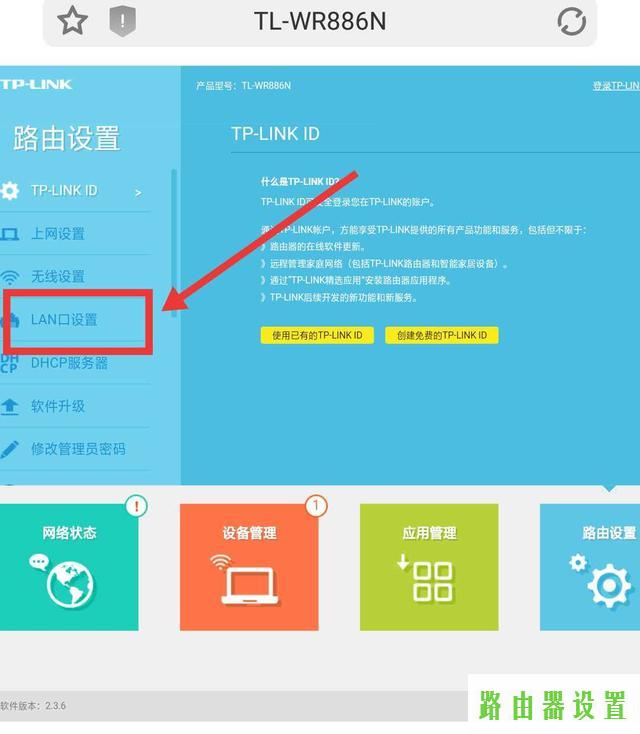Click the 路由设置 sidebar heading
Viewport: 640px width, 734px height.
click(66, 138)
